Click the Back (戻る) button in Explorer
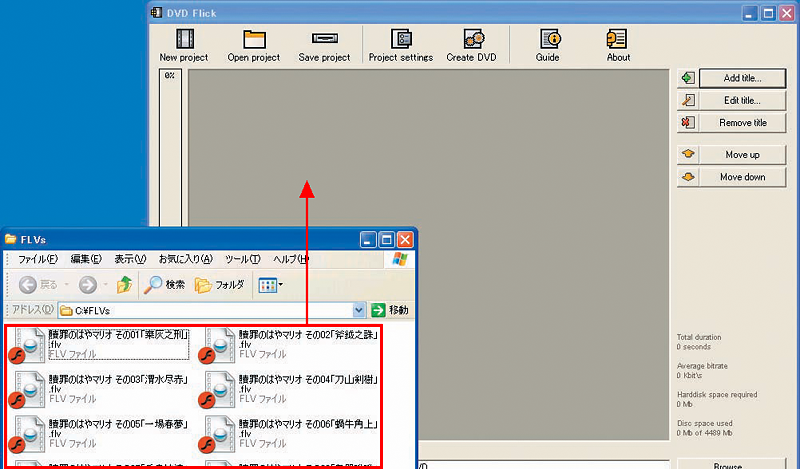800x469 pixels. click(38, 285)
